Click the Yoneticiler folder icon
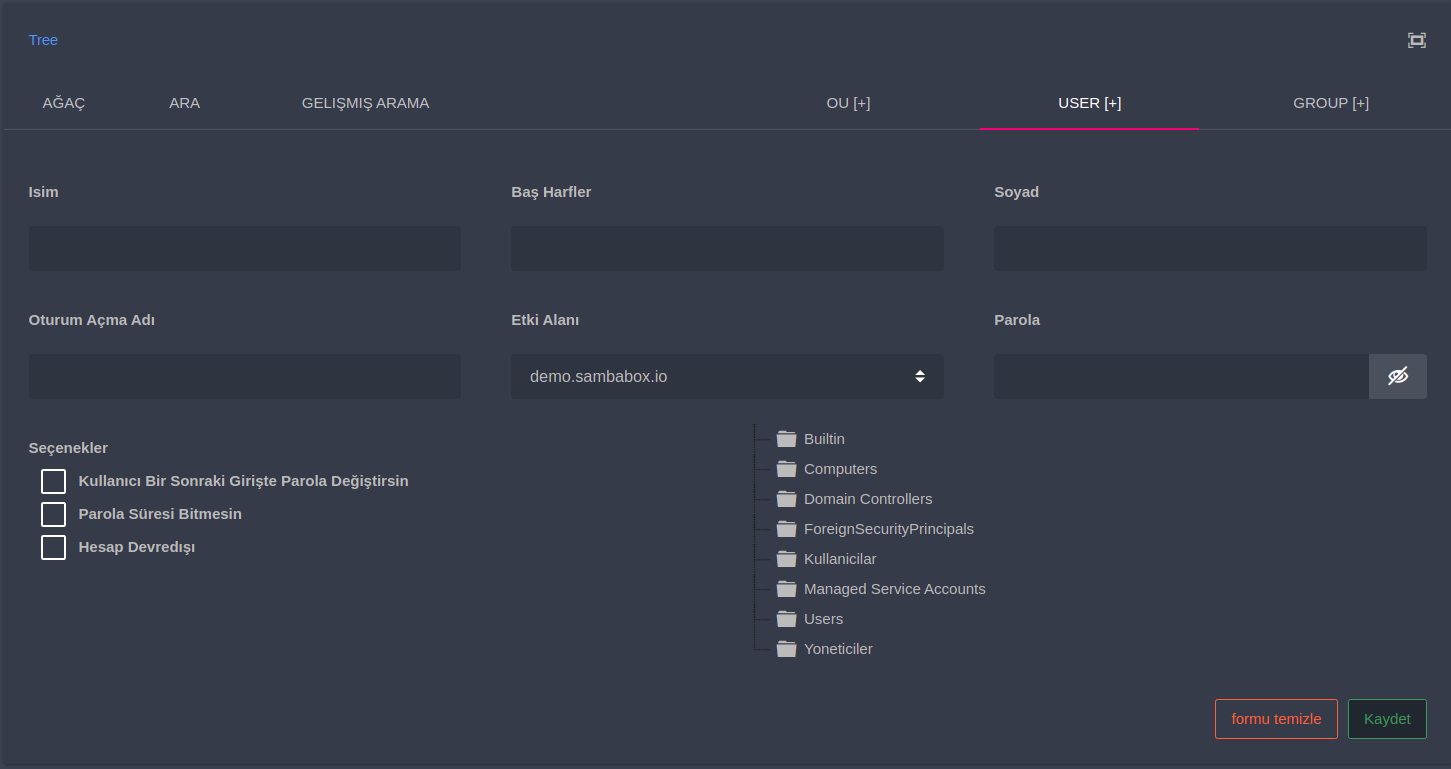Viewport: 1451px width, 769px height. click(786, 649)
